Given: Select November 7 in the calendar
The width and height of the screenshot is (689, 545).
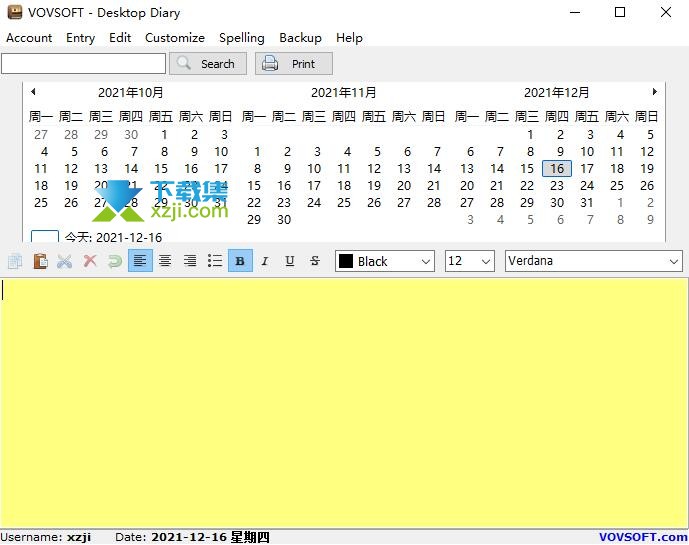Looking at the screenshot, I should (x=437, y=152).
